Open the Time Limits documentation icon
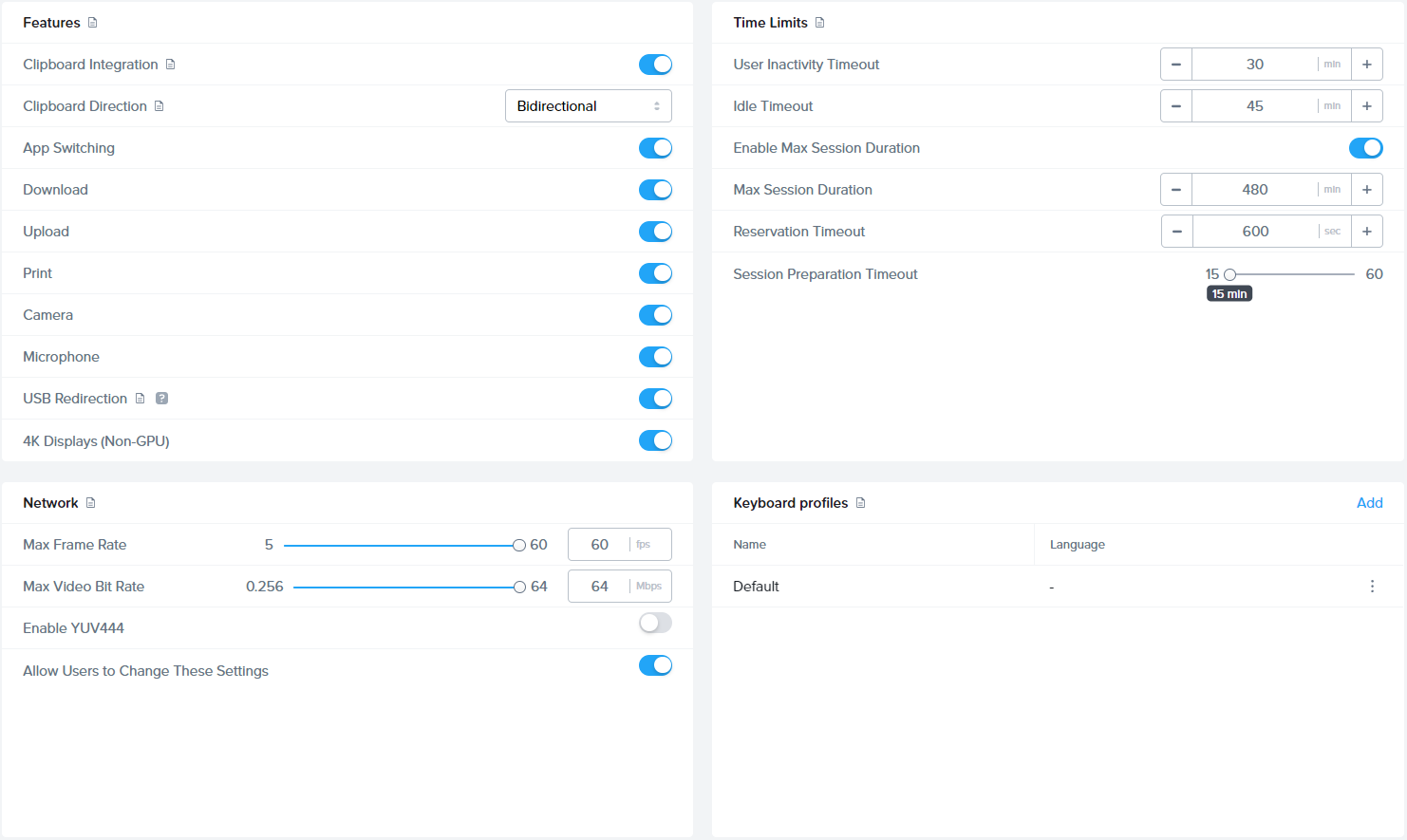Image resolution: width=1407 pixels, height=840 pixels. pyautogui.click(x=820, y=23)
